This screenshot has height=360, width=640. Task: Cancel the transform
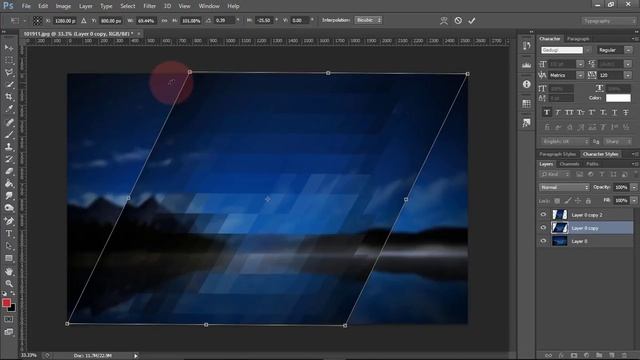[458, 20]
